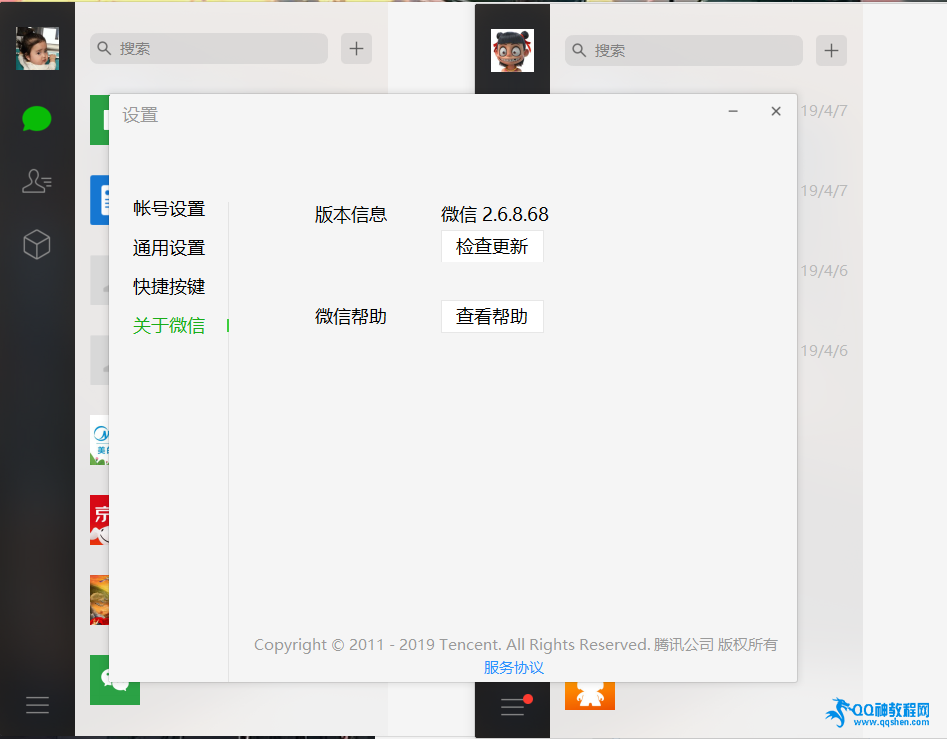The height and width of the screenshot is (739, 947).
Task: Select 帐号设置 in settings menu
Action: coord(169,209)
